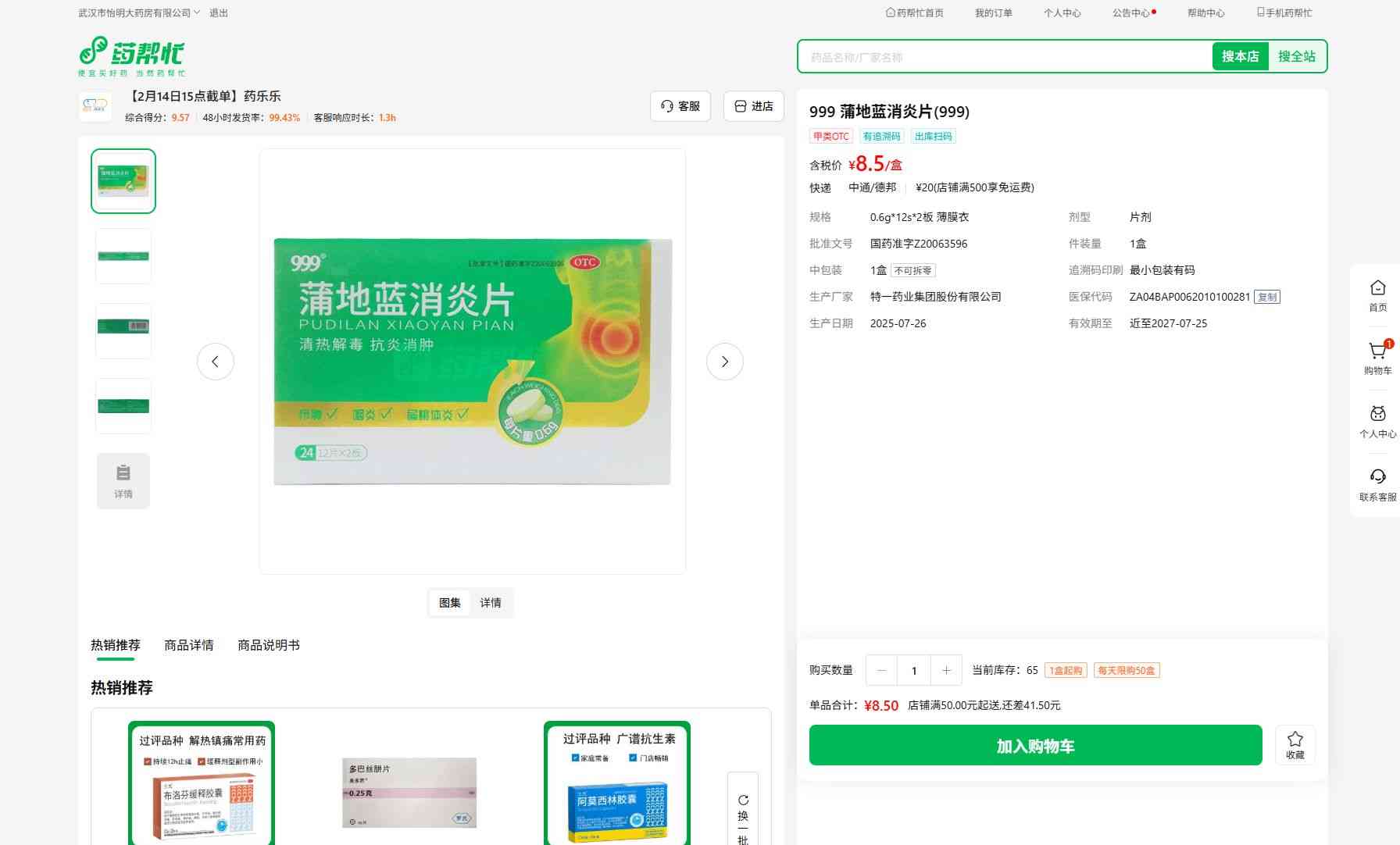Toggle the 详情 view under product image
Viewport: 1400px width, 845px height.
point(491,603)
